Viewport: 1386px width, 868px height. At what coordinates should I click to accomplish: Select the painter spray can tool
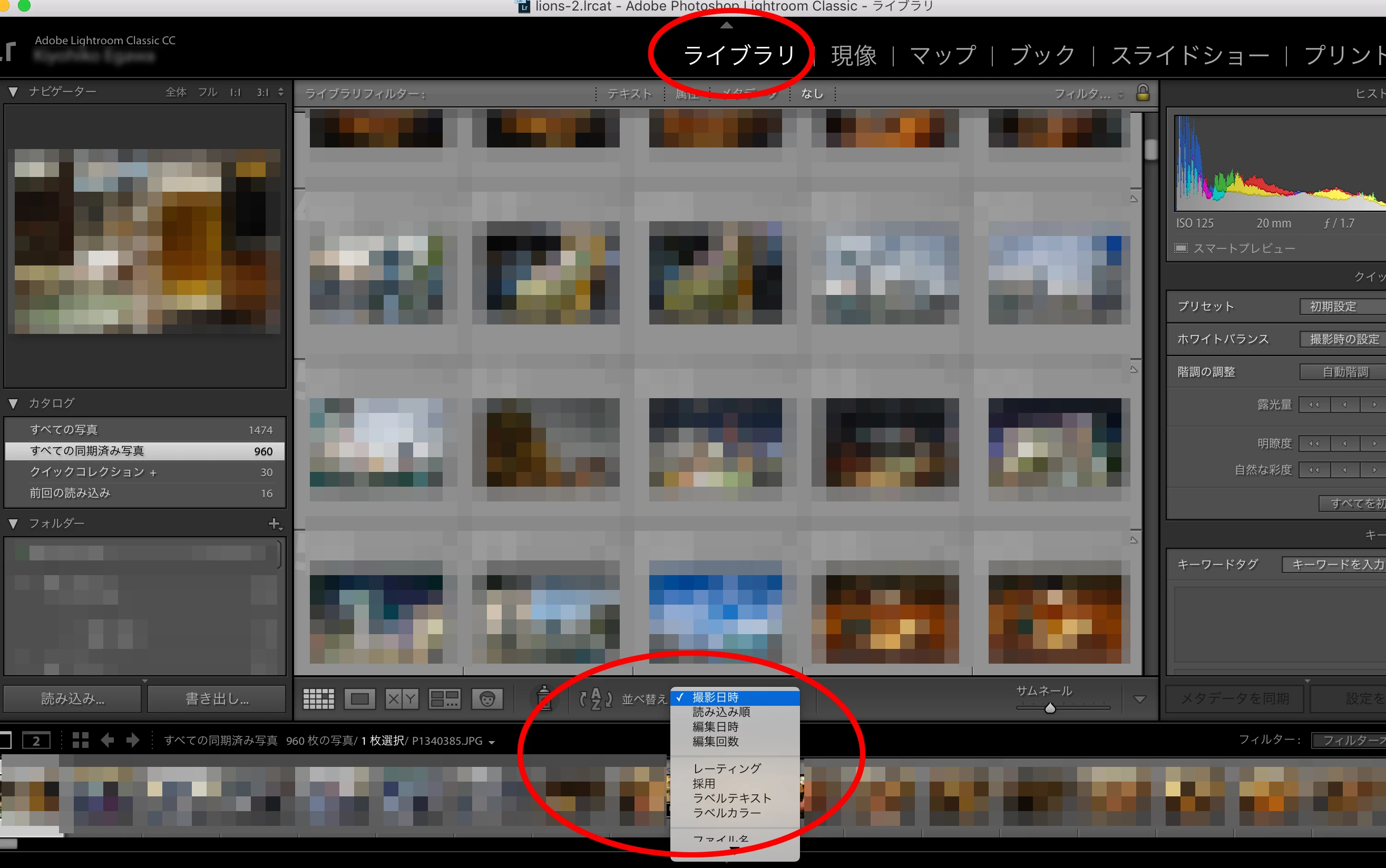click(544, 698)
